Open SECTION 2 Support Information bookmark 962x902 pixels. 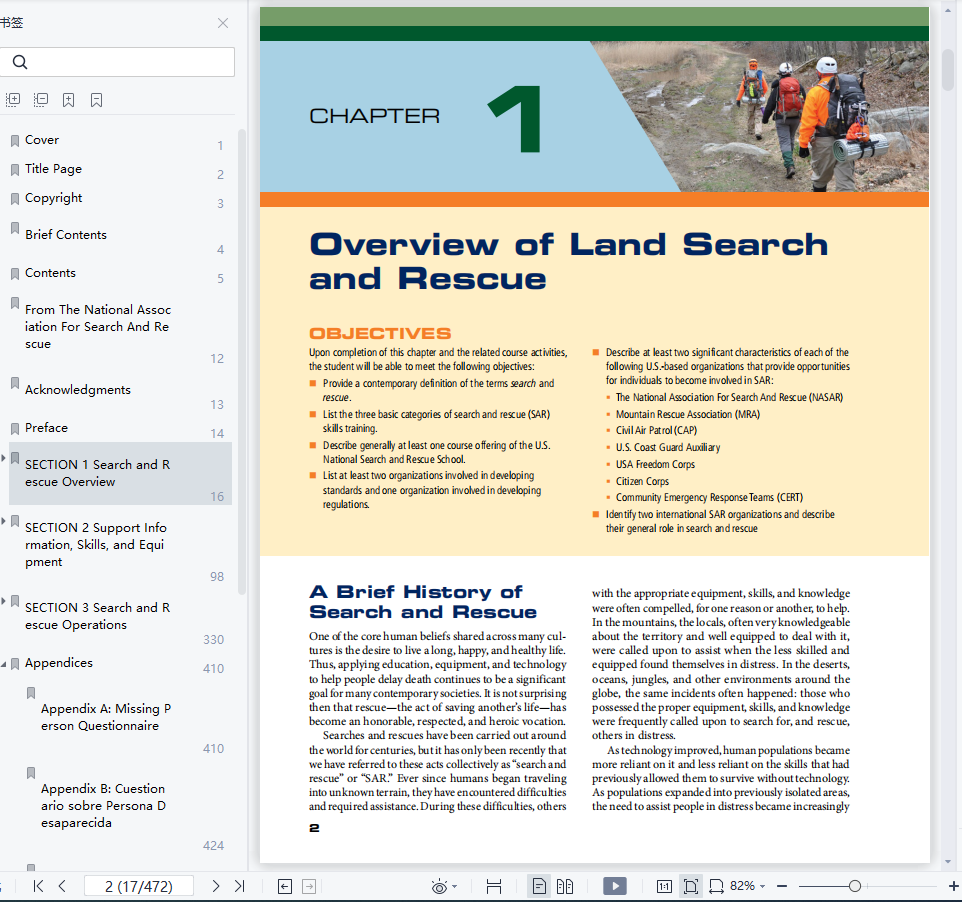pyautogui.click(x=96, y=544)
